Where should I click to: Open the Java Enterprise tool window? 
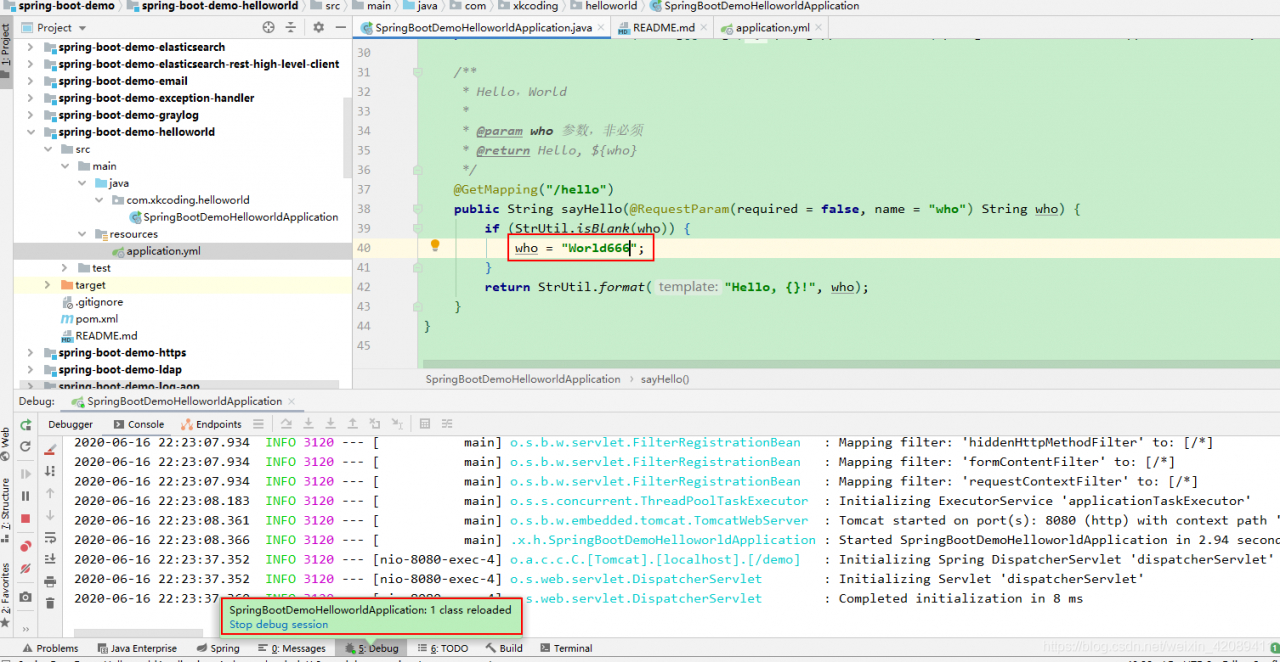click(x=137, y=648)
